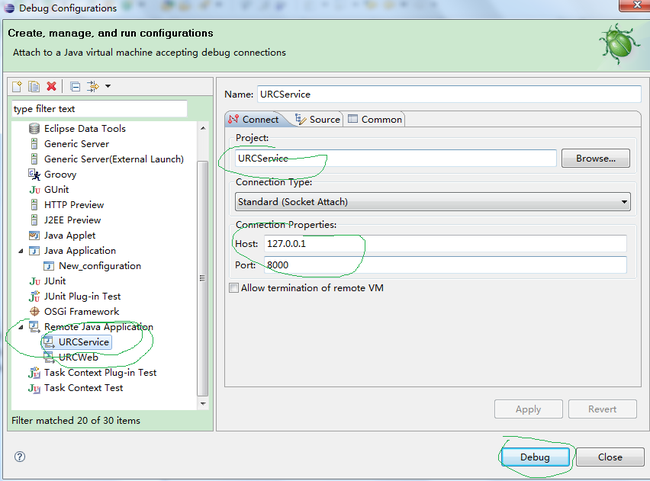The width and height of the screenshot is (650, 481).
Task: Select the Java Applet label
Action: (x=70, y=236)
